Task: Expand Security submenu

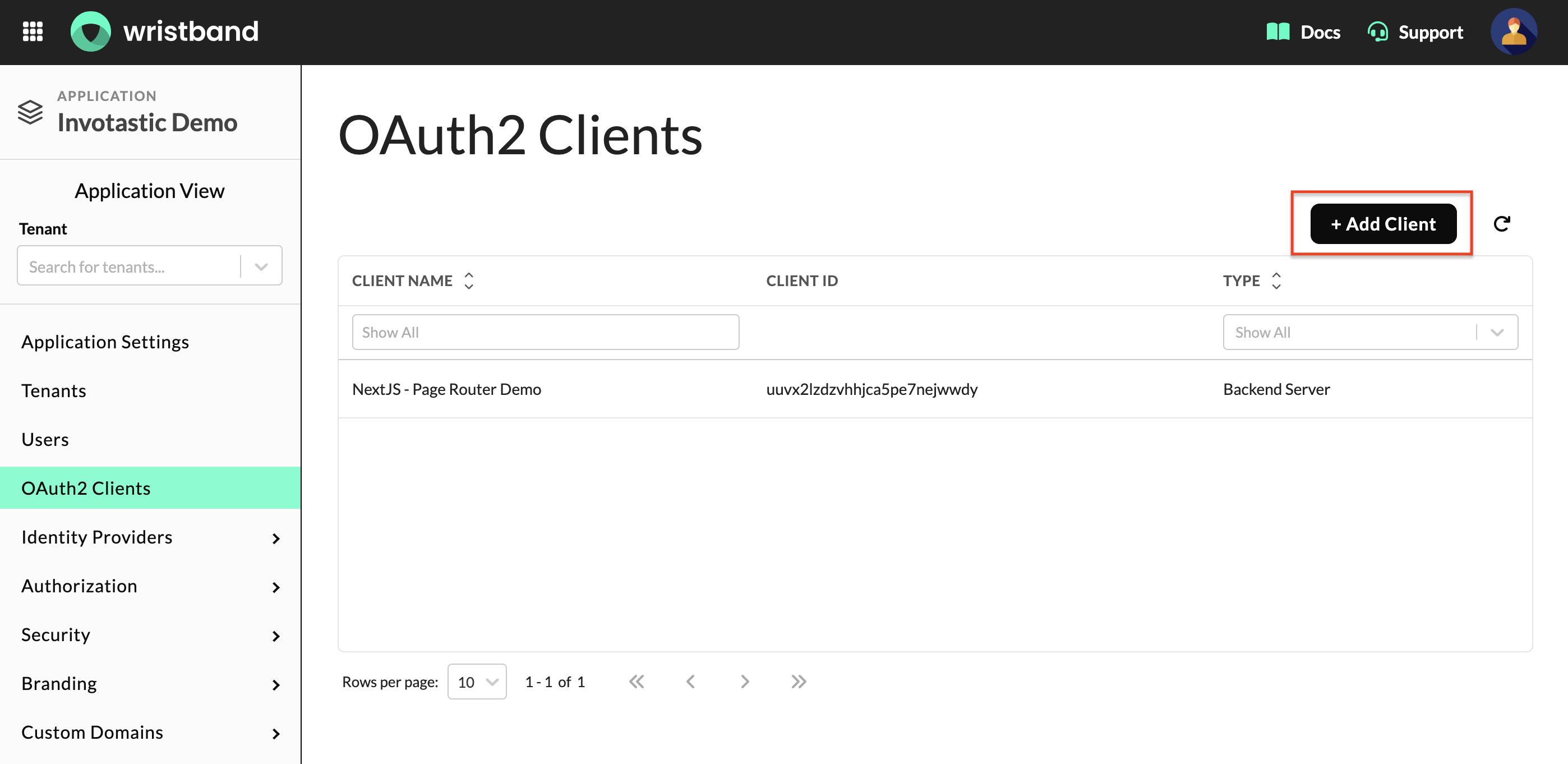Action: click(276, 636)
